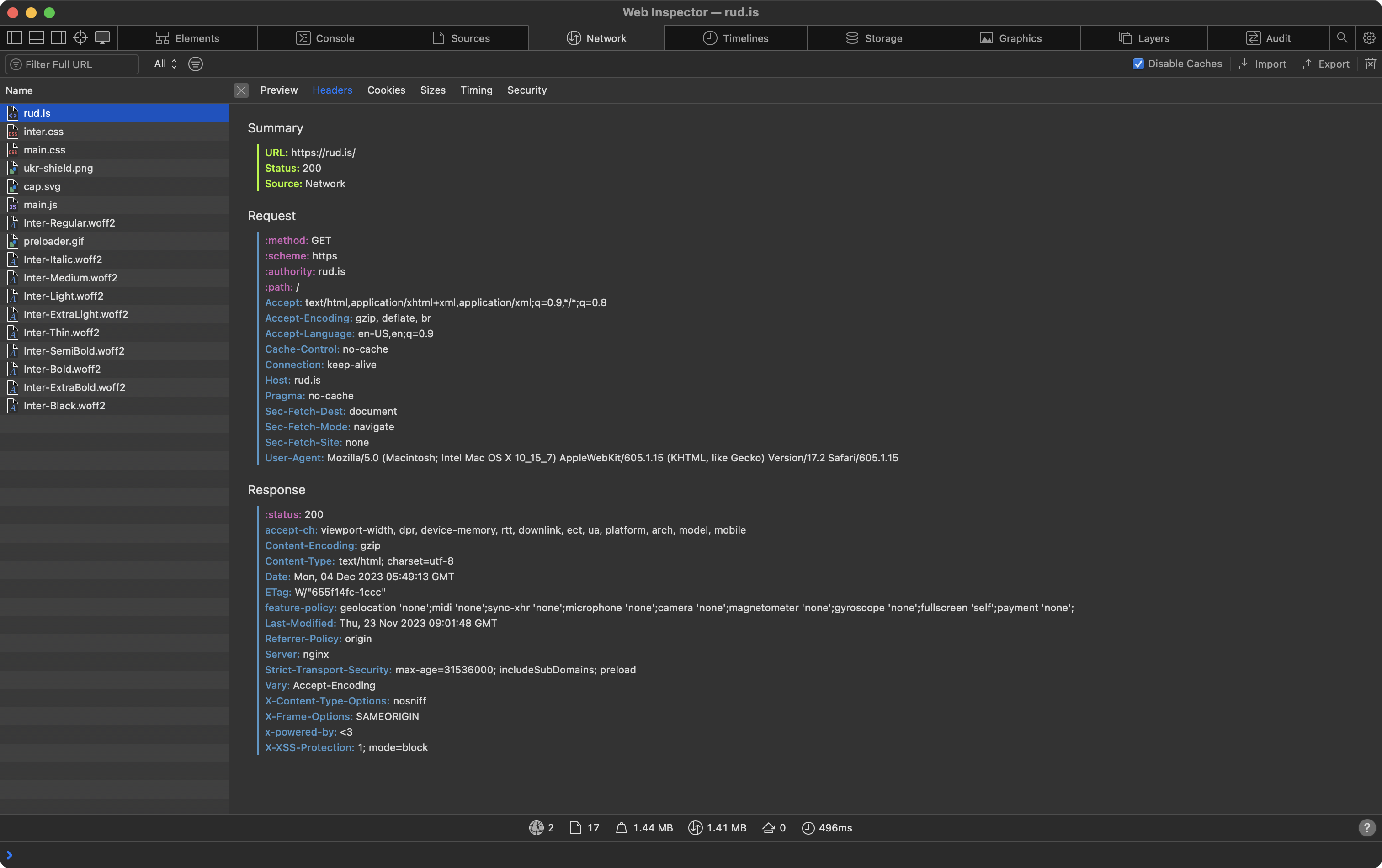Open the Timing detail tab
The height and width of the screenshot is (868, 1382).
tap(476, 90)
